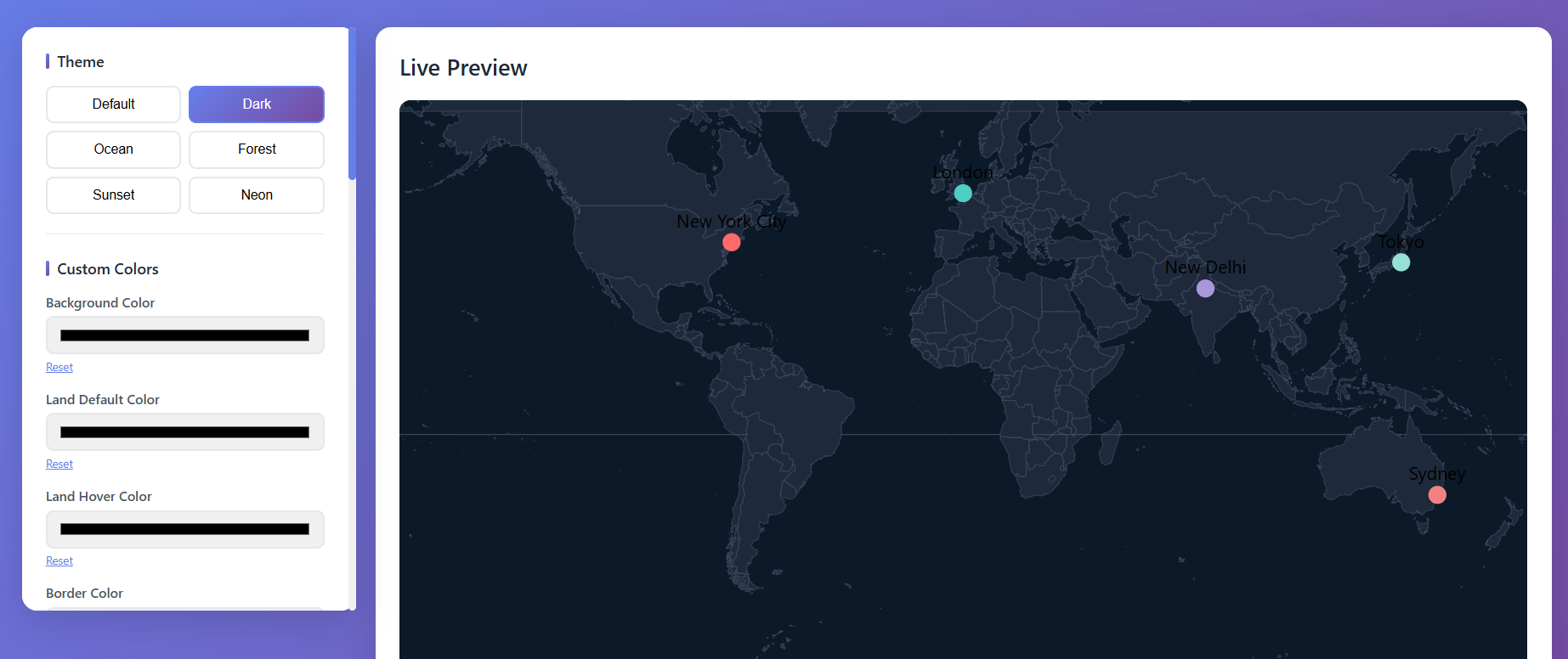Viewport: 1568px width, 659px height.
Task: Click the sidebar vertical scrollbar thumb
Action: [x=352, y=104]
